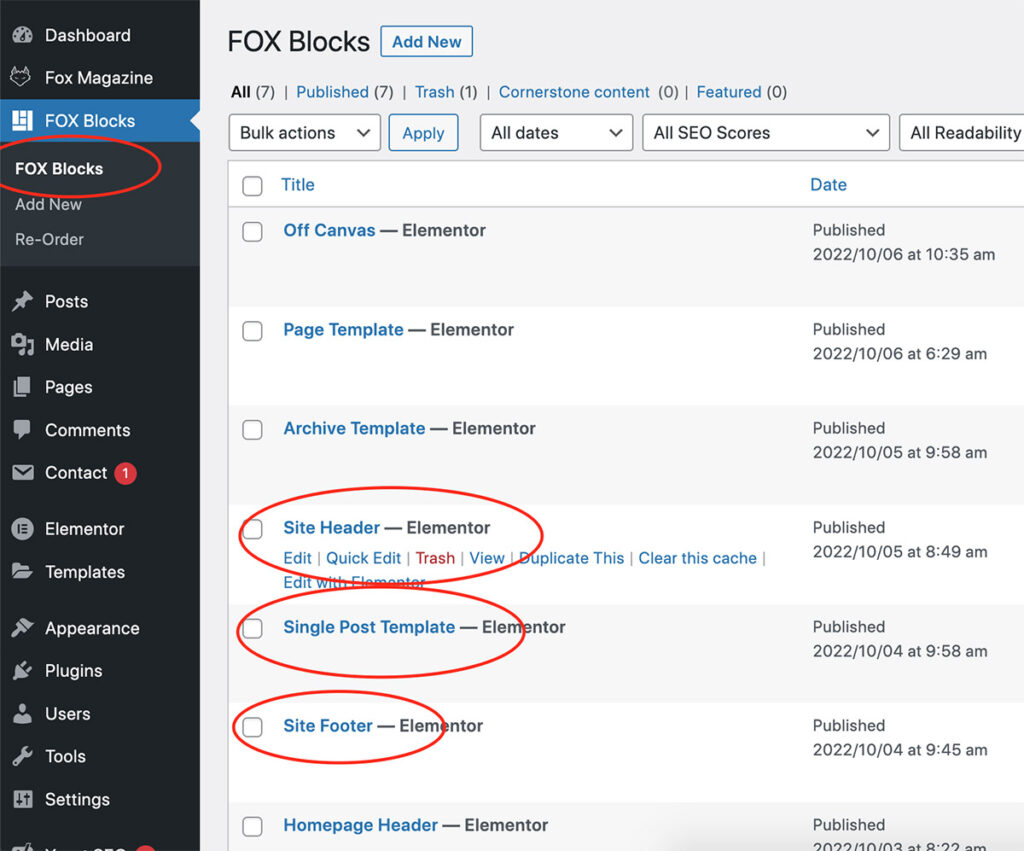Click the Posts pushpin icon

(x=22, y=301)
